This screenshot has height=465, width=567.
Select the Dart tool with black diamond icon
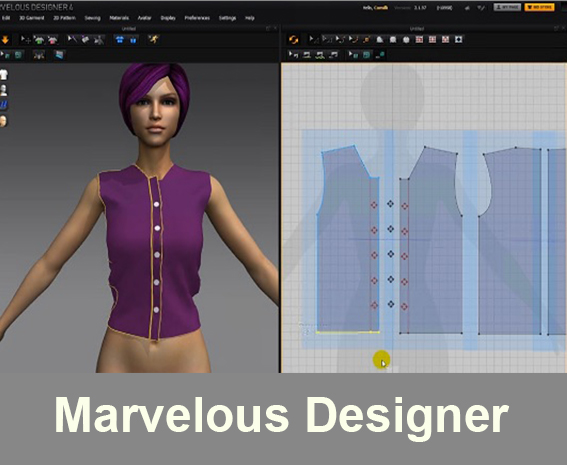click(459, 39)
